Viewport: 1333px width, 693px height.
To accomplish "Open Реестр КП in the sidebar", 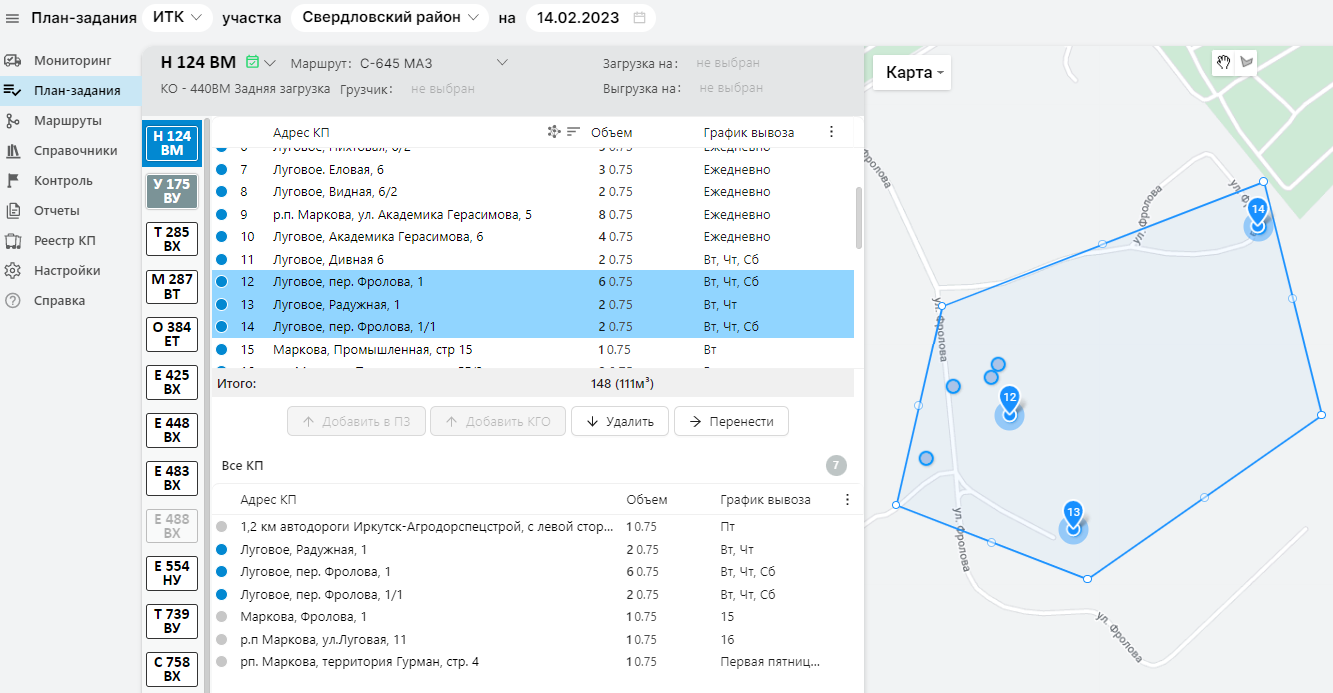I will pos(64,241).
